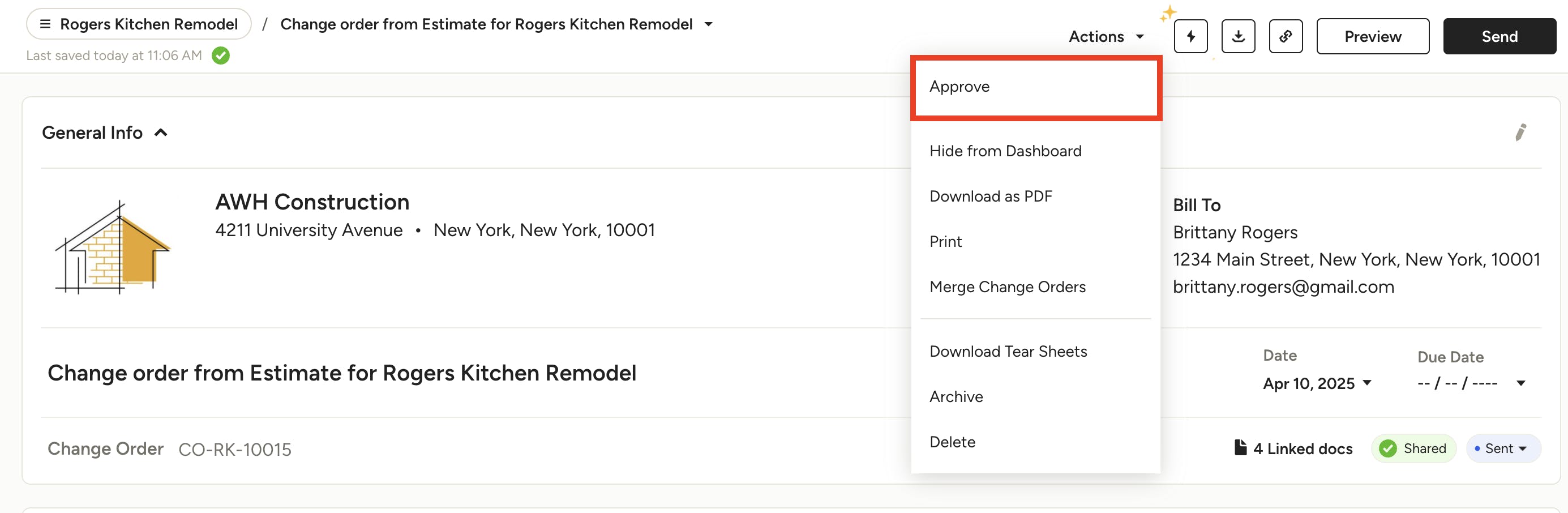Choose Merge Change Orders menu item
Viewport: 1568px width, 513px height.
coord(1007,287)
